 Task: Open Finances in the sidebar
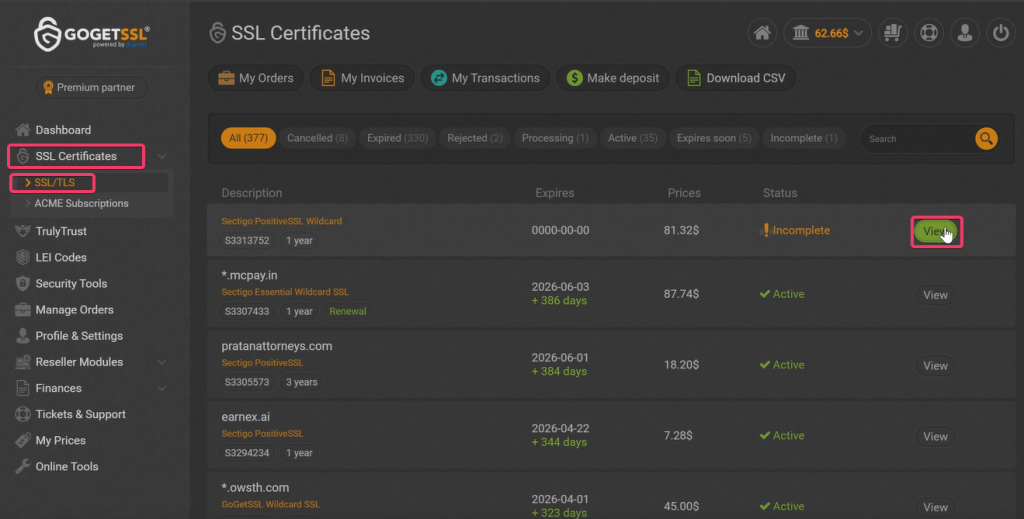point(58,388)
